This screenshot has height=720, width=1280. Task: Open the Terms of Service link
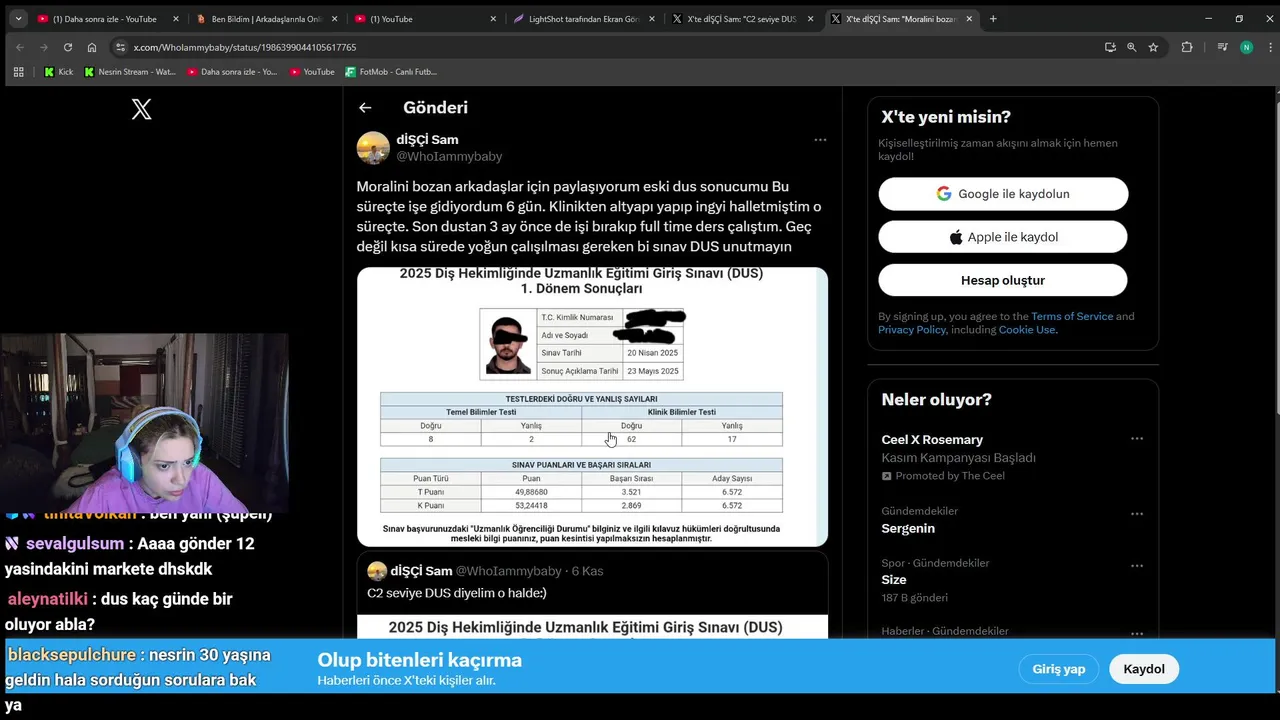tap(1072, 316)
